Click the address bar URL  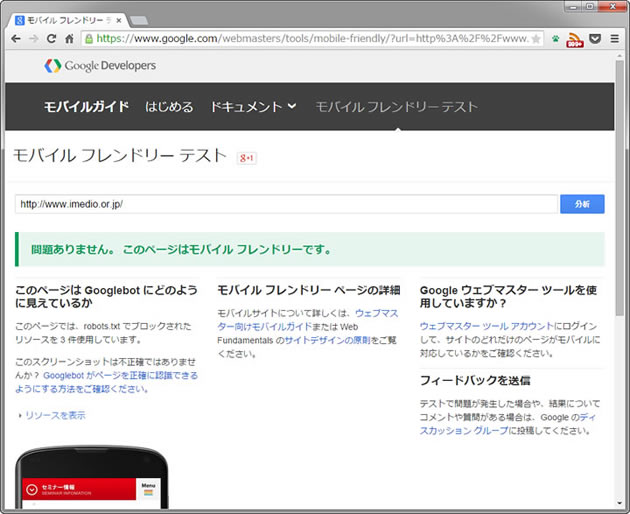click(x=312, y=39)
